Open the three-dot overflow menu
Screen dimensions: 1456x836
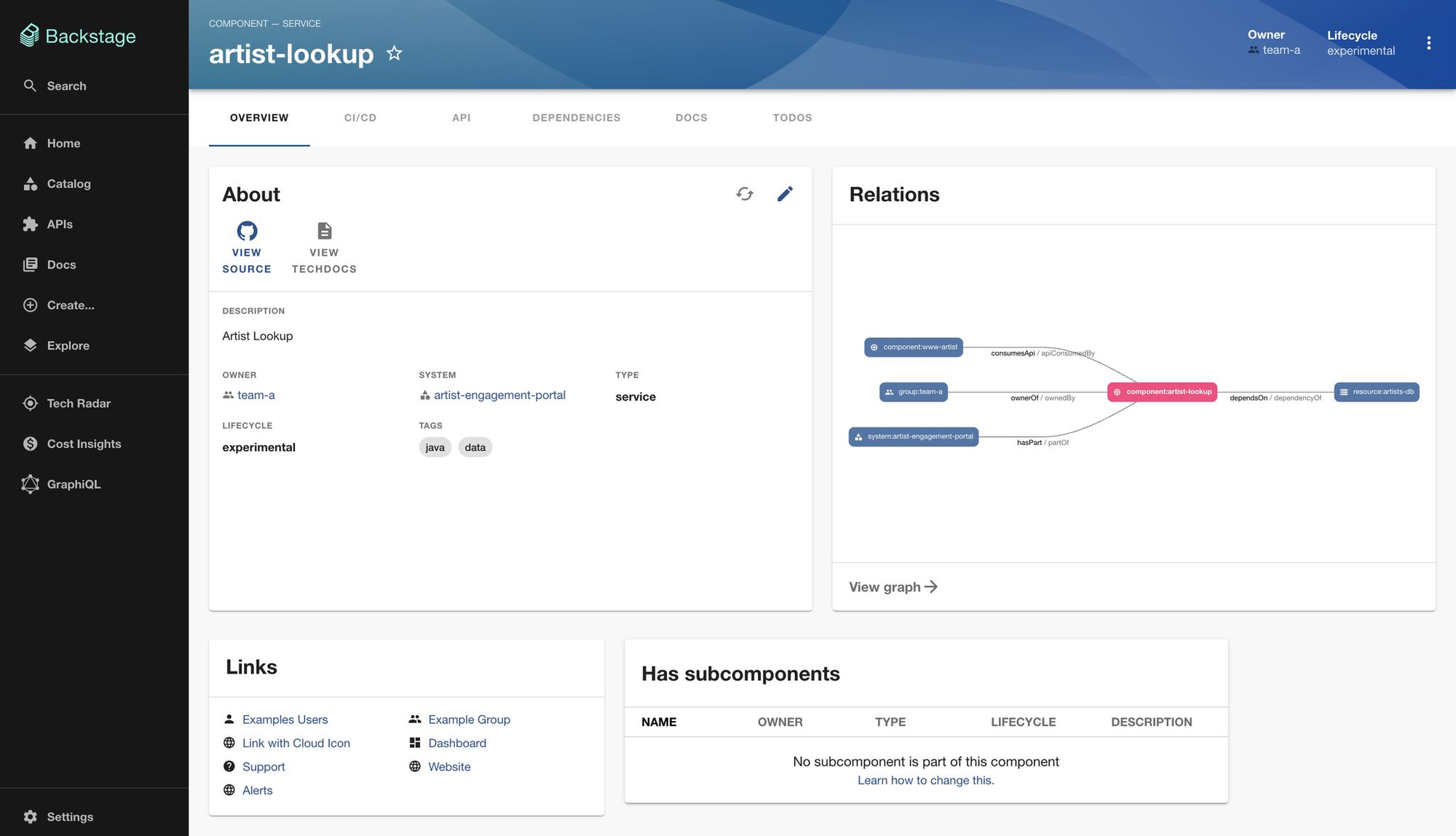click(x=1429, y=42)
